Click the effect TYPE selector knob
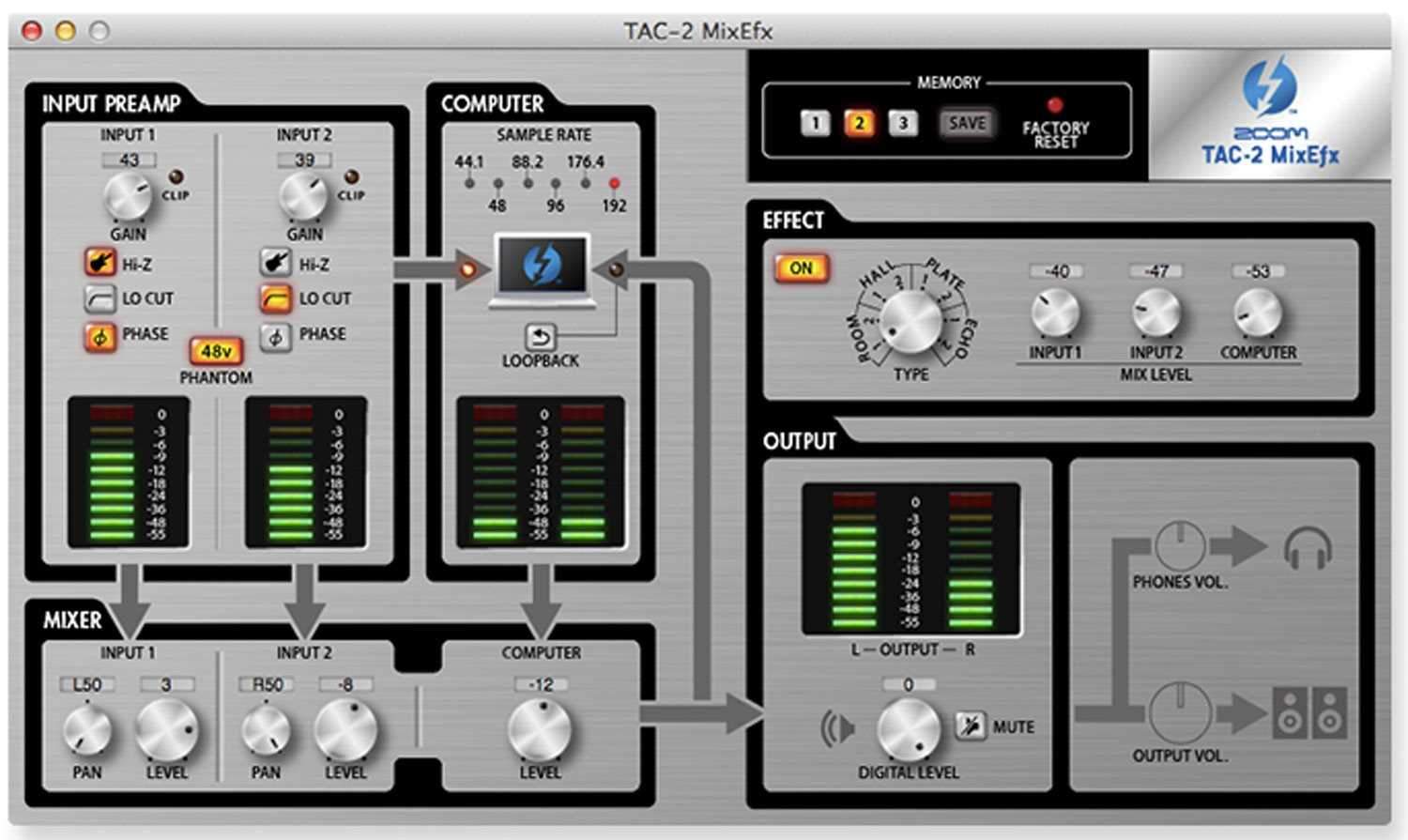Image resolution: width=1408 pixels, height=840 pixels. [910, 321]
